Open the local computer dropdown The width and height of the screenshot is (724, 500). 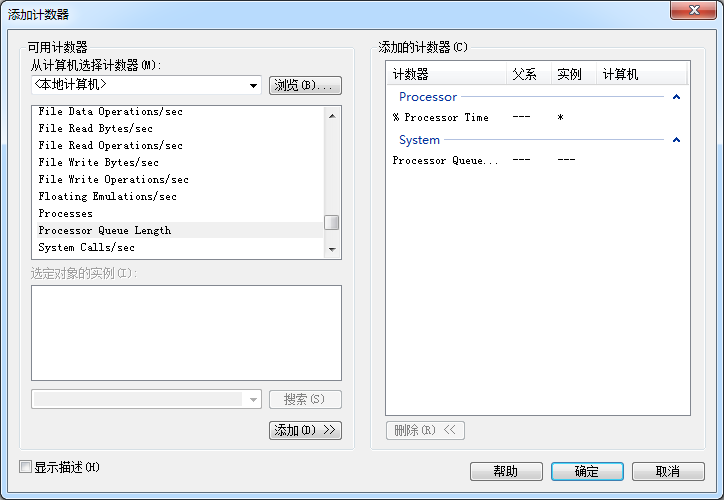[x=254, y=86]
